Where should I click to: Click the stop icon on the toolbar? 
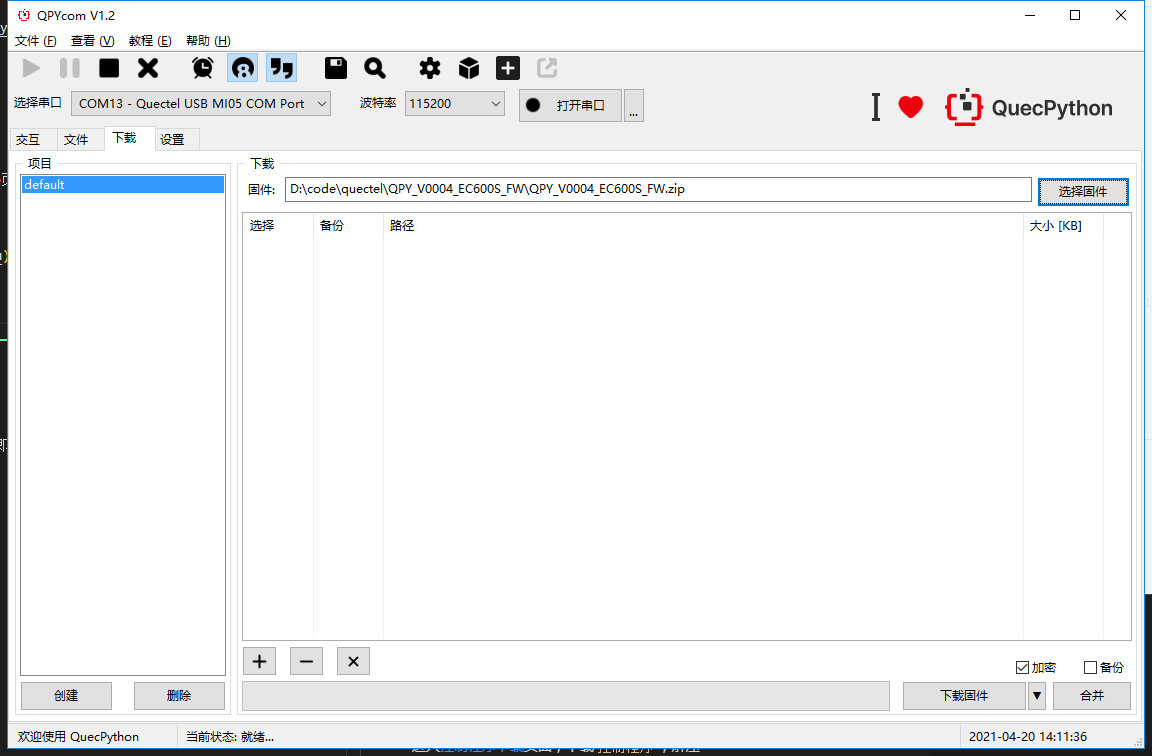(x=108, y=67)
